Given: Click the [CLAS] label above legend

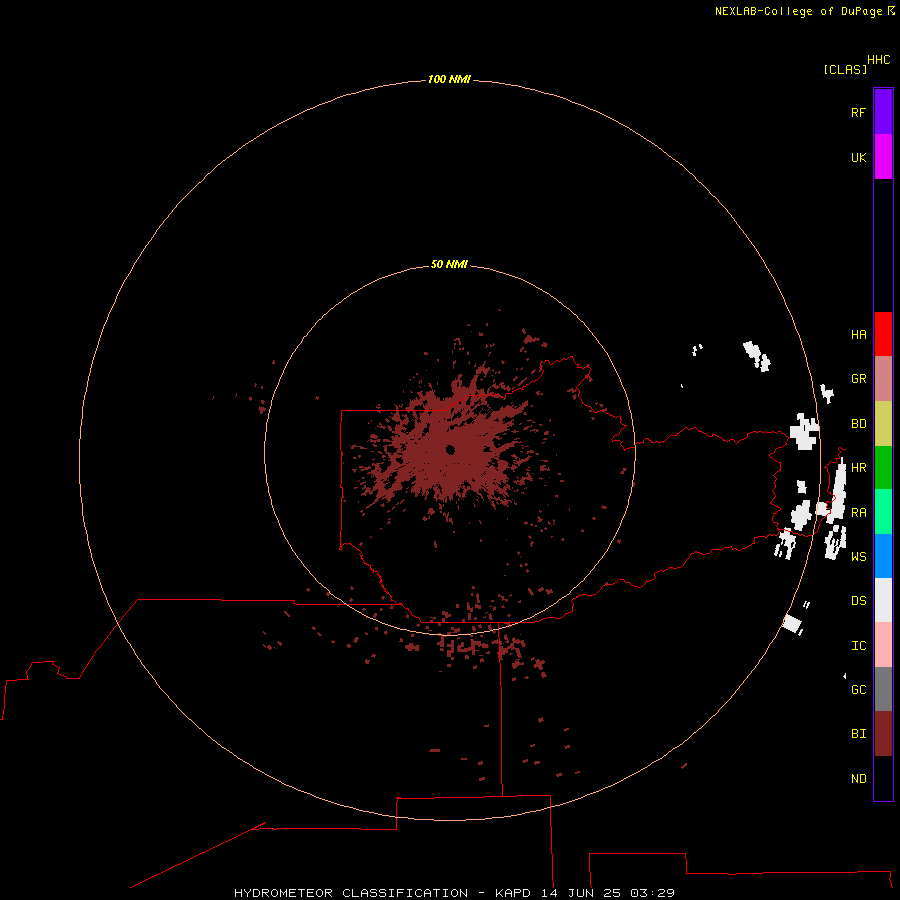Looking at the screenshot, I should pos(845,69).
